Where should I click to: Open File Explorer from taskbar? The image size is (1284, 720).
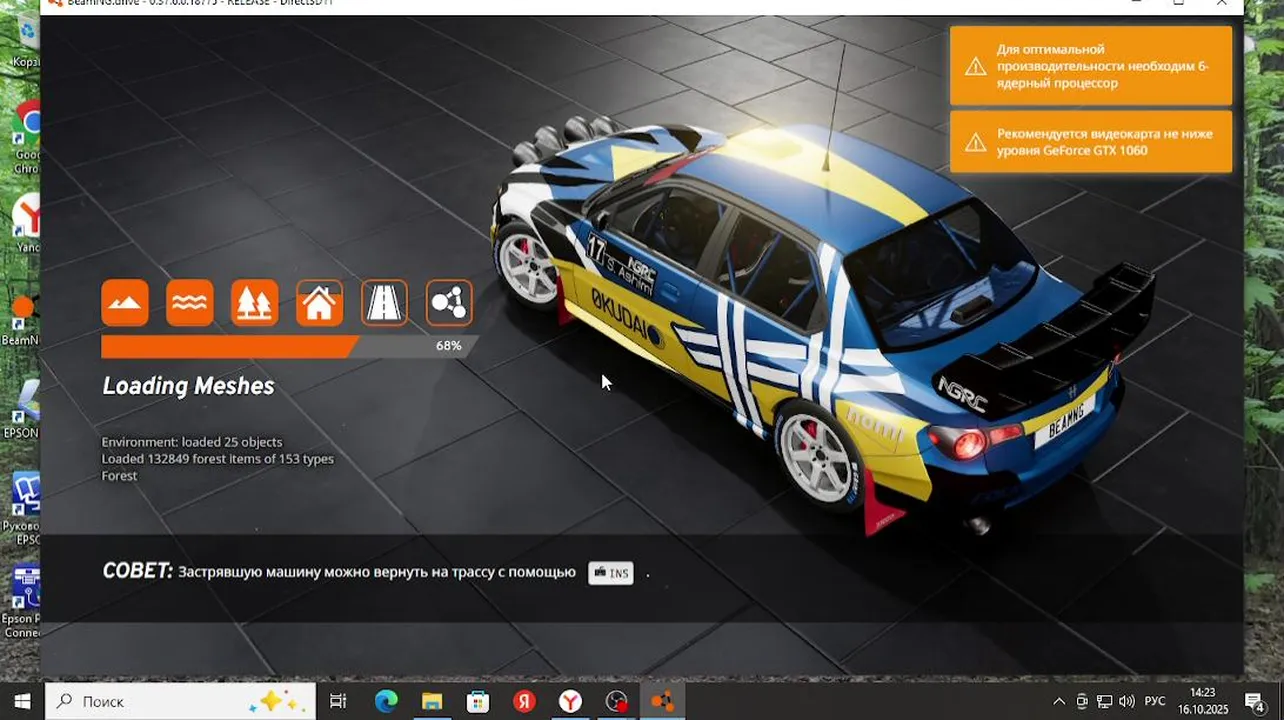(x=432, y=701)
